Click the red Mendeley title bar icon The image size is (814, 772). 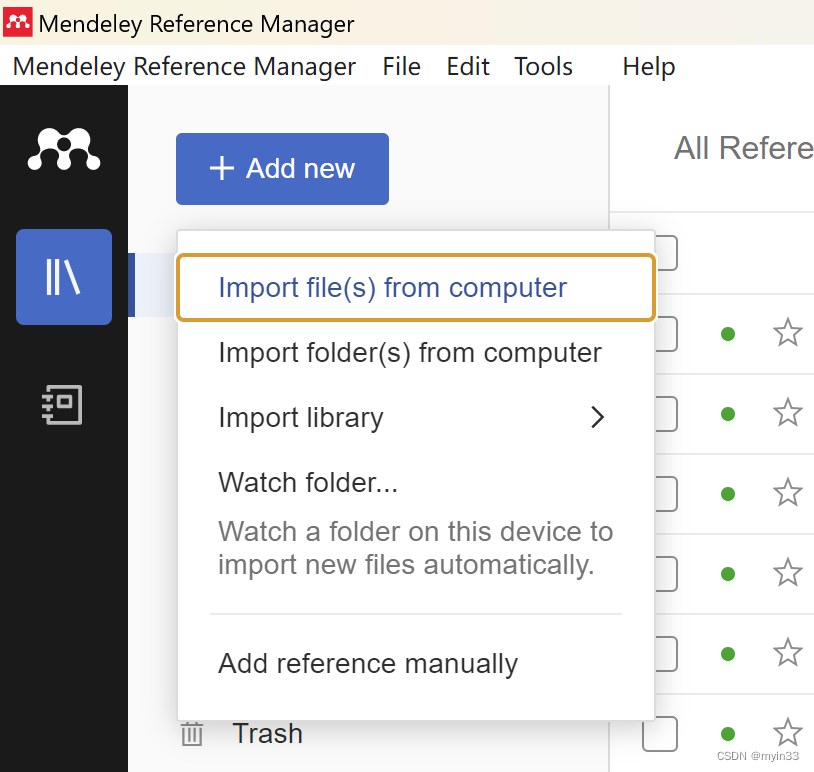click(18, 22)
